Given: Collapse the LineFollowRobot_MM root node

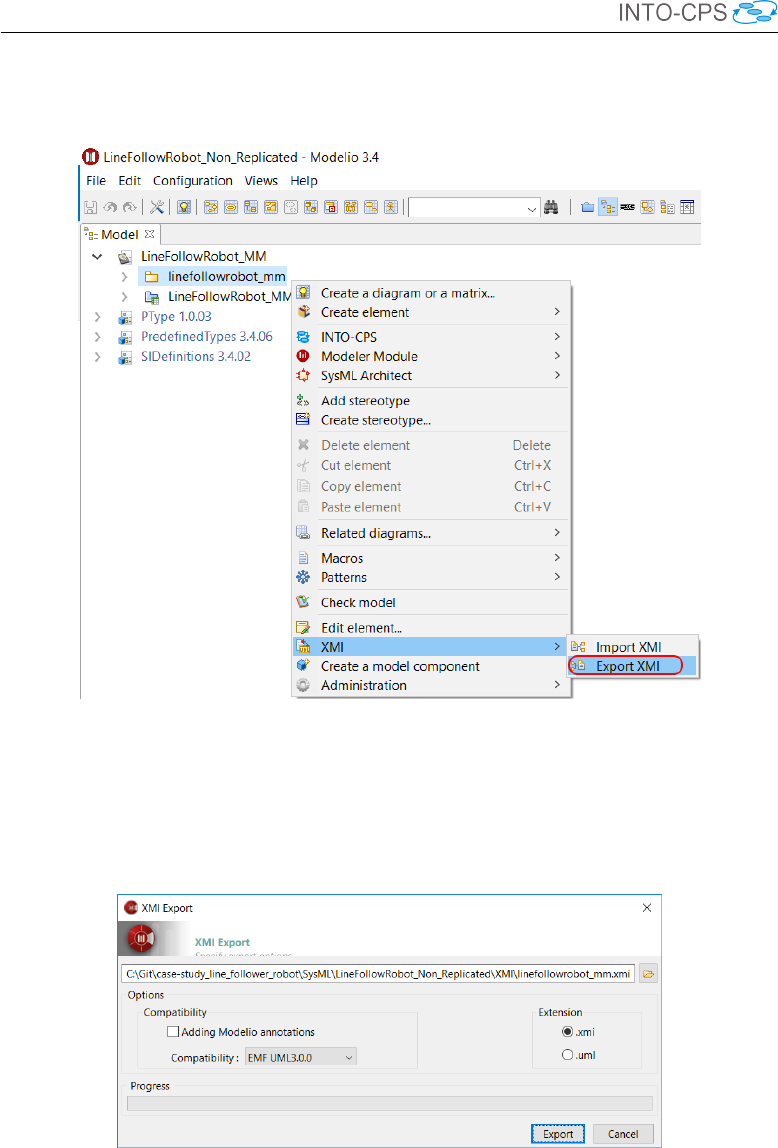Looking at the screenshot, I should pos(97,256).
